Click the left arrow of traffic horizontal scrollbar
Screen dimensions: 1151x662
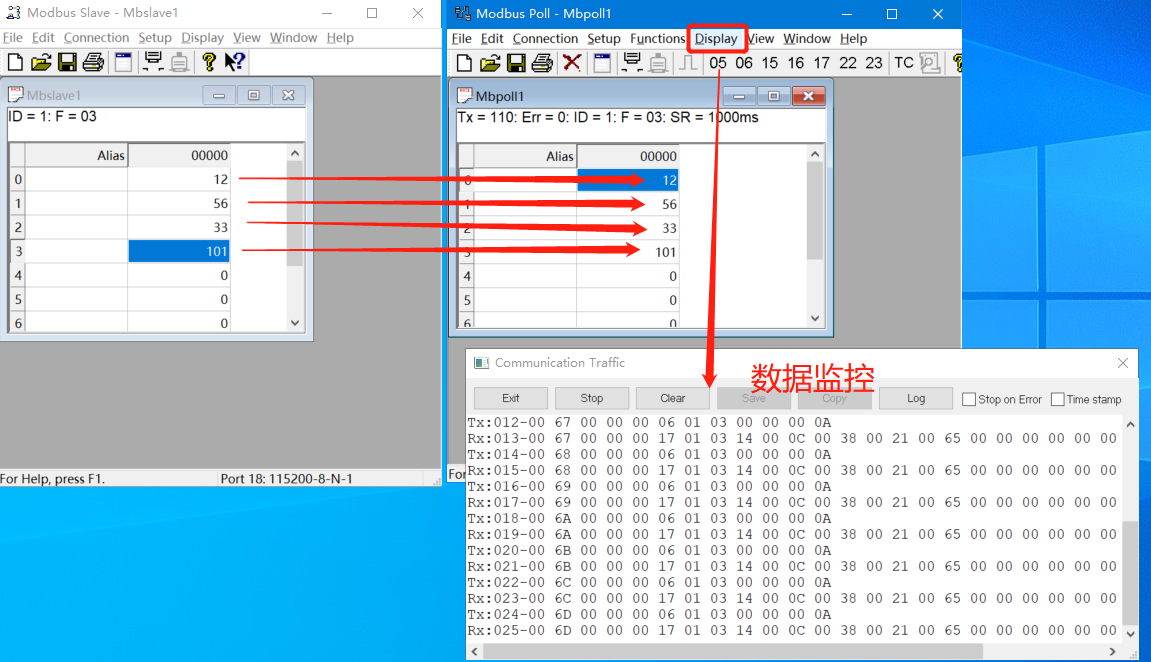tap(474, 651)
